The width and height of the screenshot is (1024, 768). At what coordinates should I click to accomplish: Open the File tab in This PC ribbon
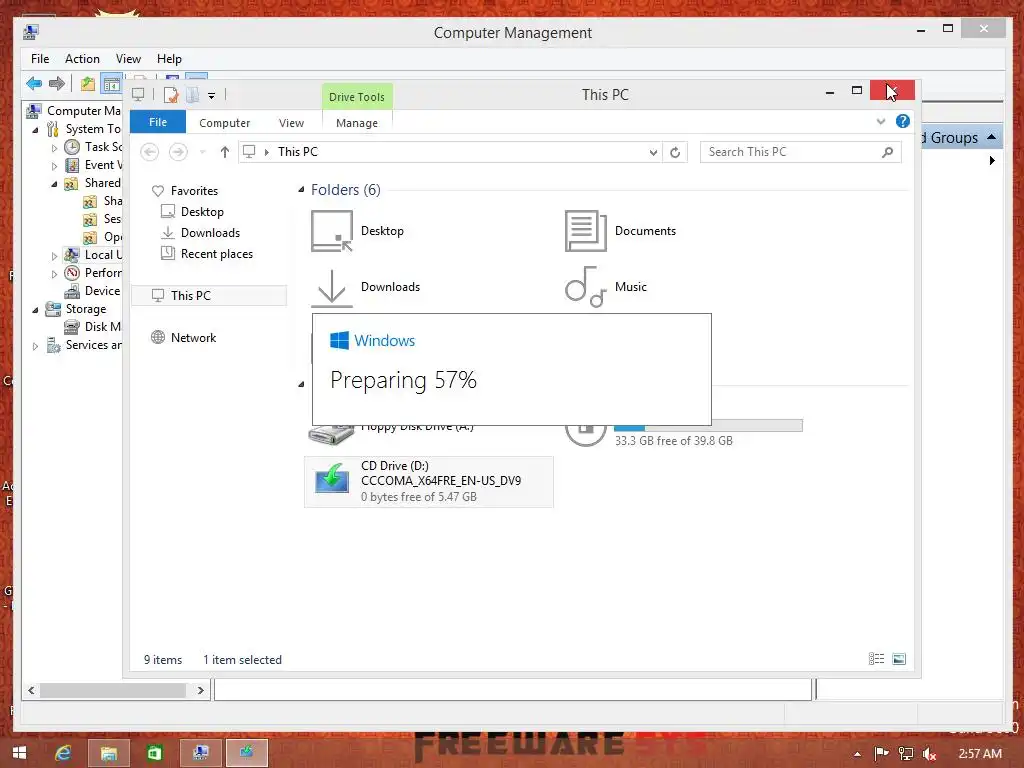point(158,122)
